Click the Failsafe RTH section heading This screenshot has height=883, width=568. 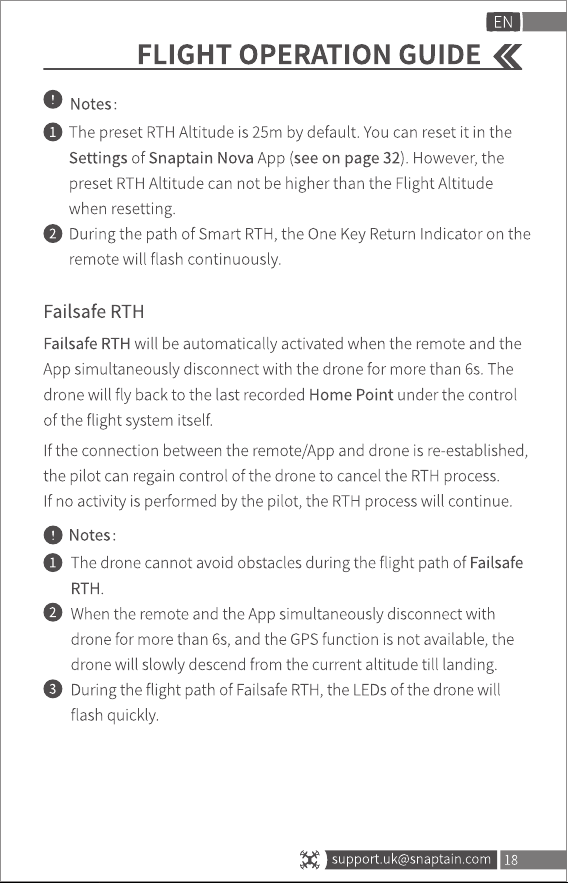pos(93,311)
